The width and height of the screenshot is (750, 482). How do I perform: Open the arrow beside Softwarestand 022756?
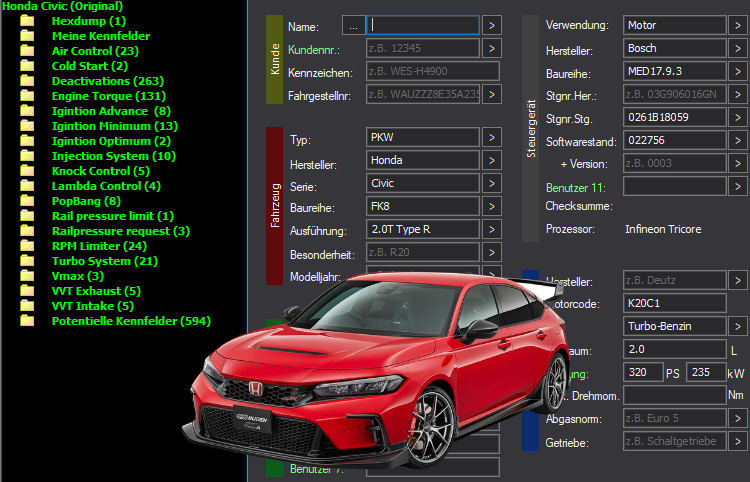[738, 140]
